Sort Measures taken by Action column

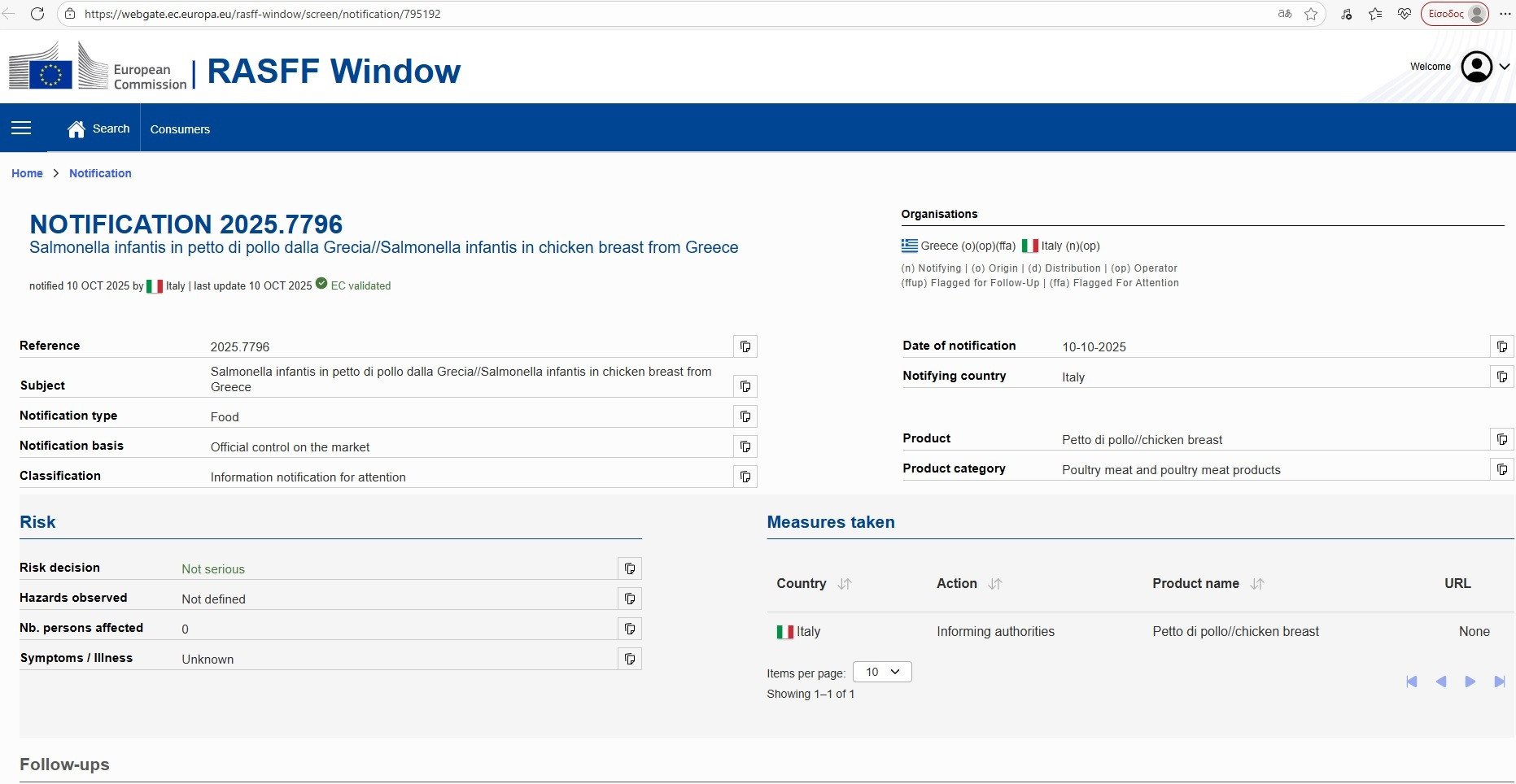coord(995,584)
